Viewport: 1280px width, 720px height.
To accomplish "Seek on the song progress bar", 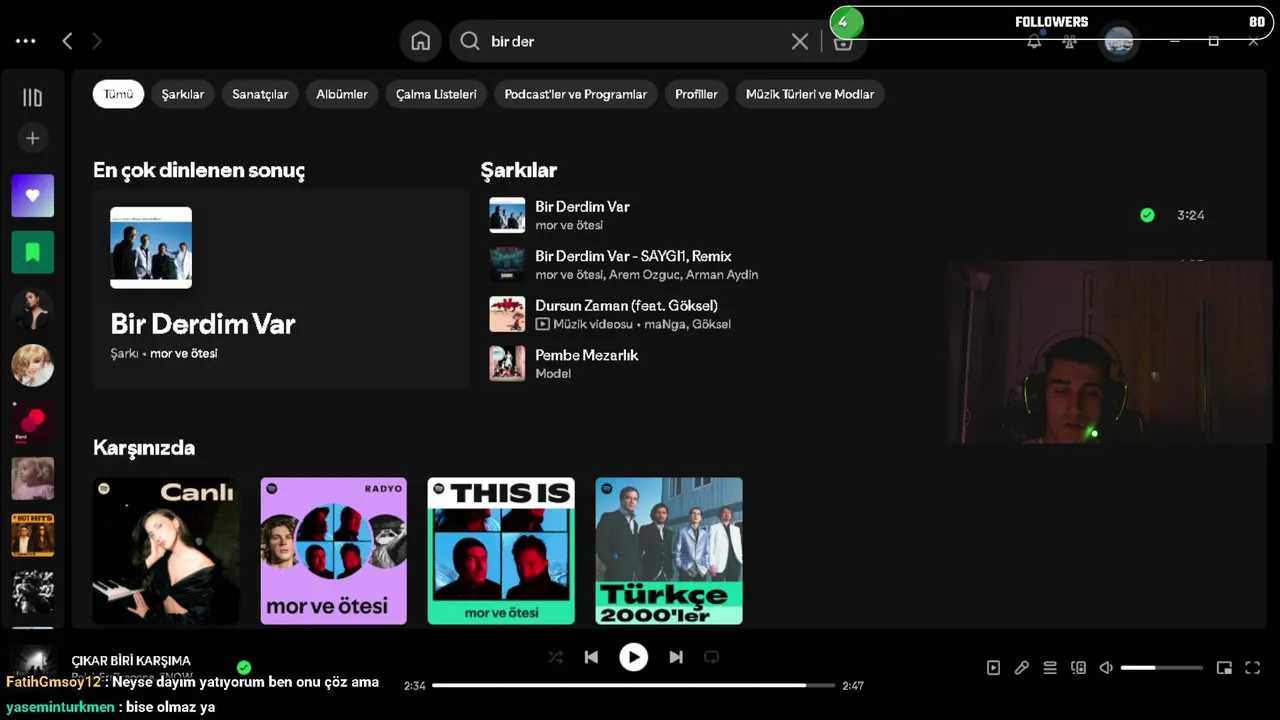I will click(634, 685).
